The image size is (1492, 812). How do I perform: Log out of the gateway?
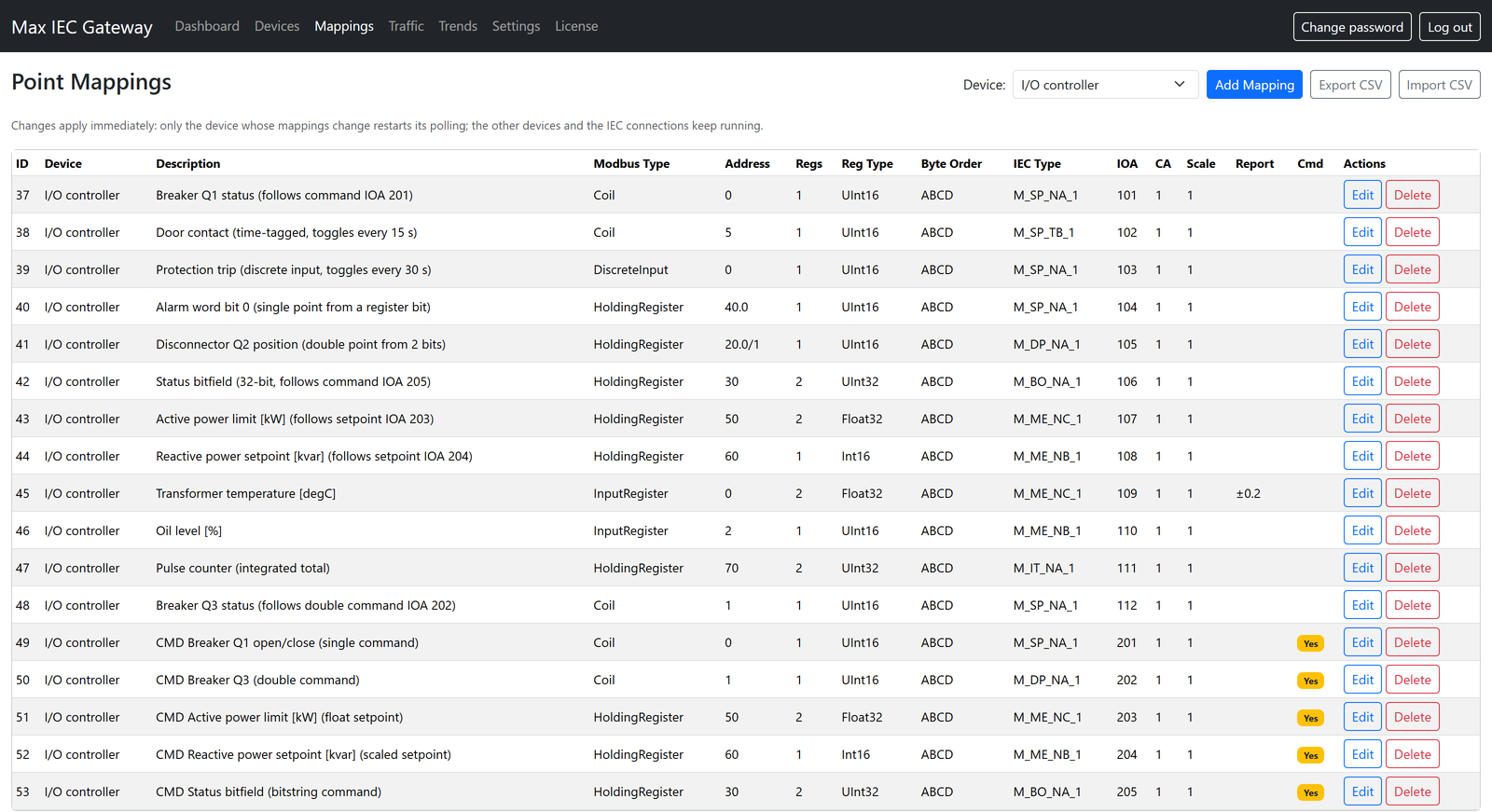(1450, 27)
